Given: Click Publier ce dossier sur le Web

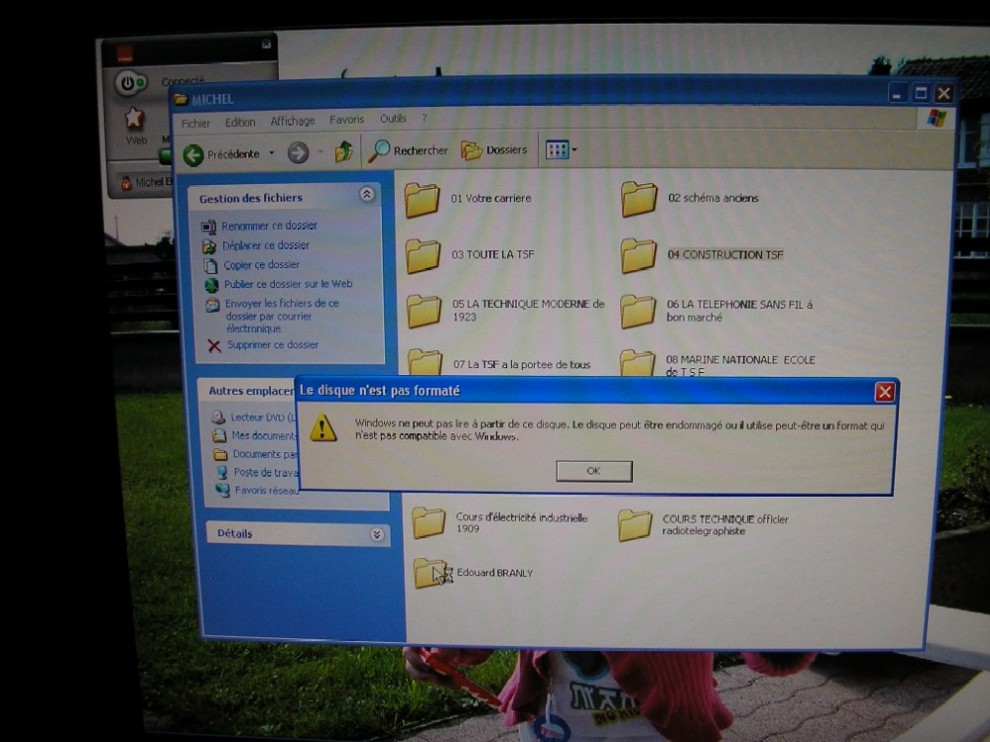Looking at the screenshot, I should click(x=288, y=284).
